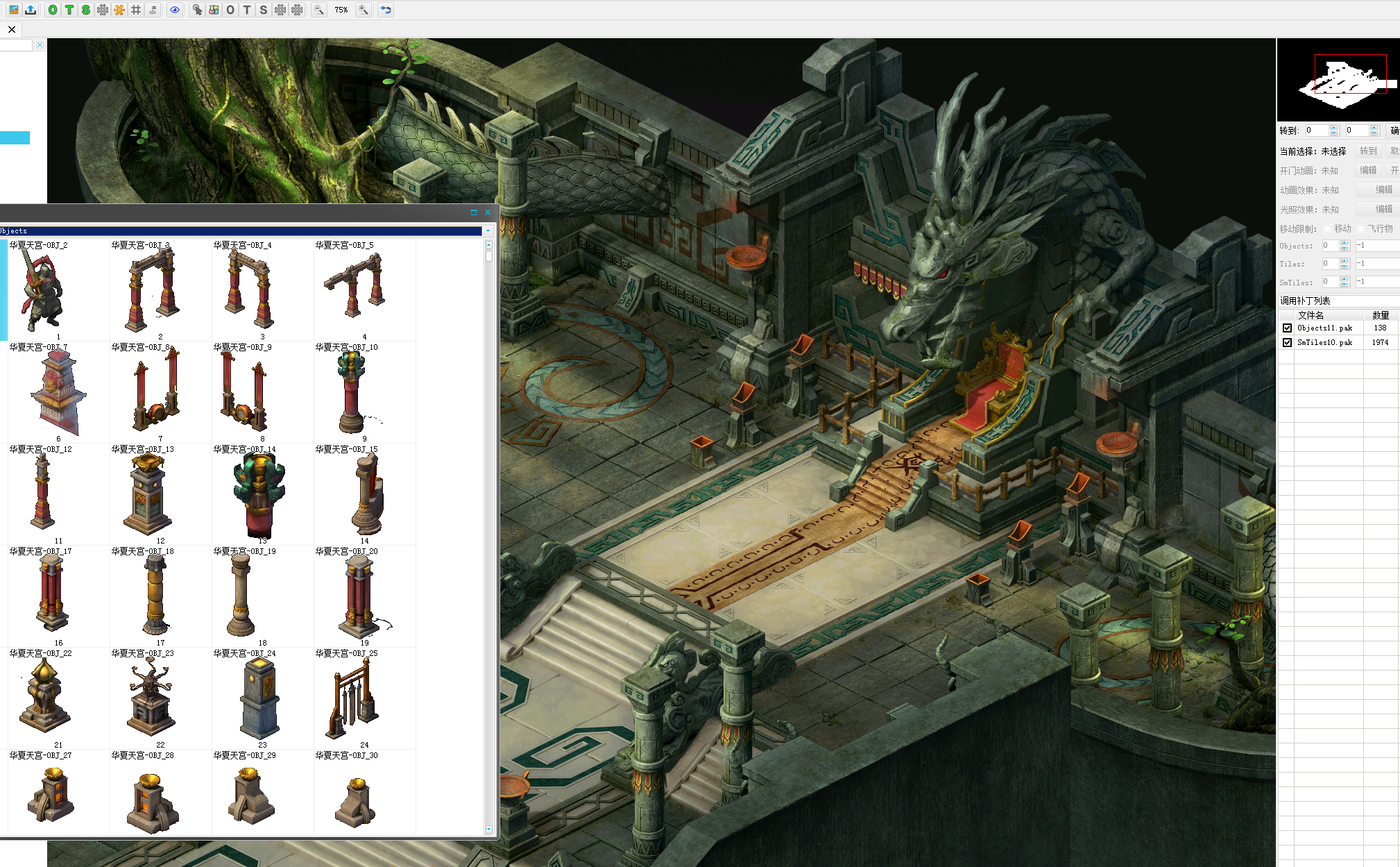The width and height of the screenshot is (1400, 867).
Task: Click the minimap overview
Action: click(x=1338, y=81)
